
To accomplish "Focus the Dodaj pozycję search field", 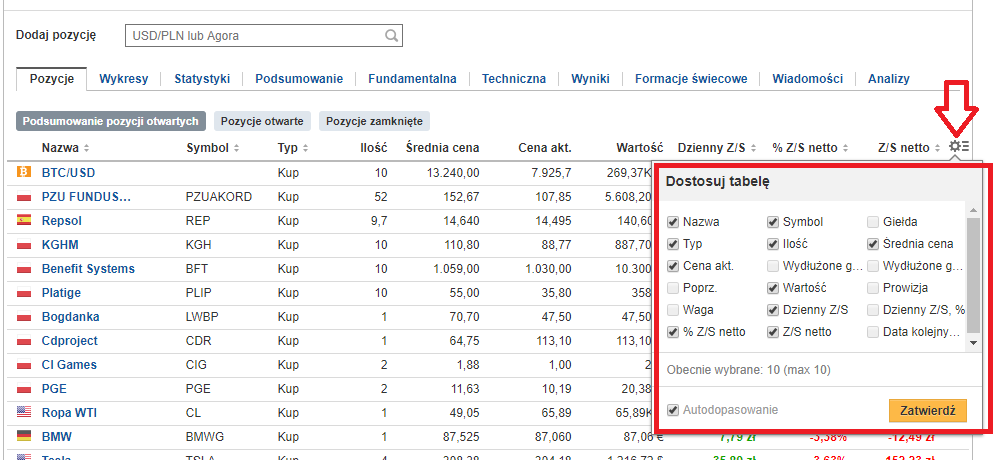I will 264,36.
